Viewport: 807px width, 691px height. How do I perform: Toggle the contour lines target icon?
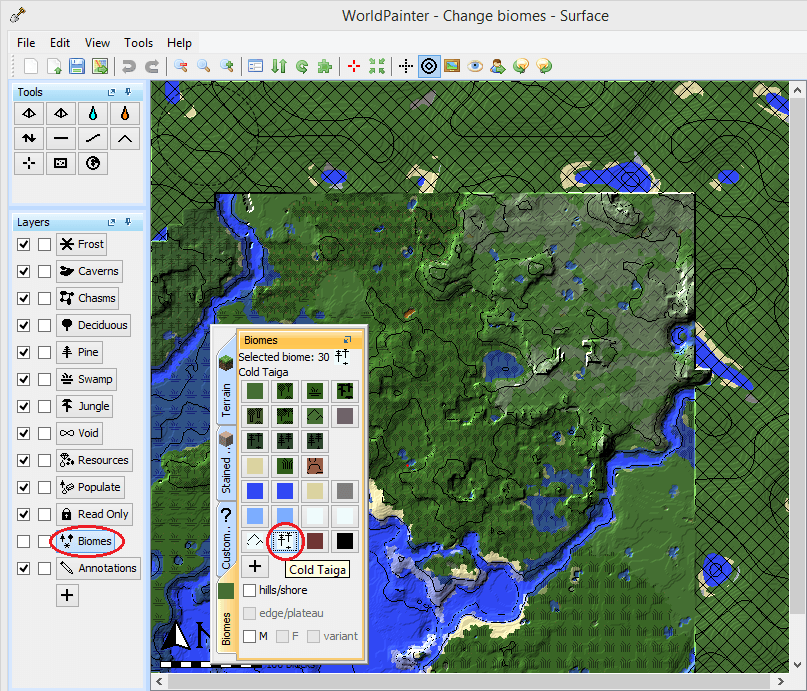click(429, 66)
